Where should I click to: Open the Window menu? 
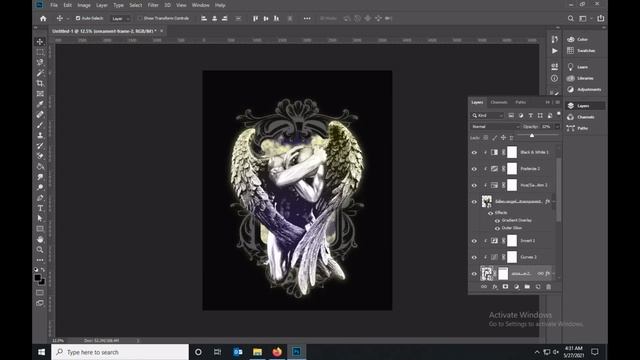coord(200,5)
